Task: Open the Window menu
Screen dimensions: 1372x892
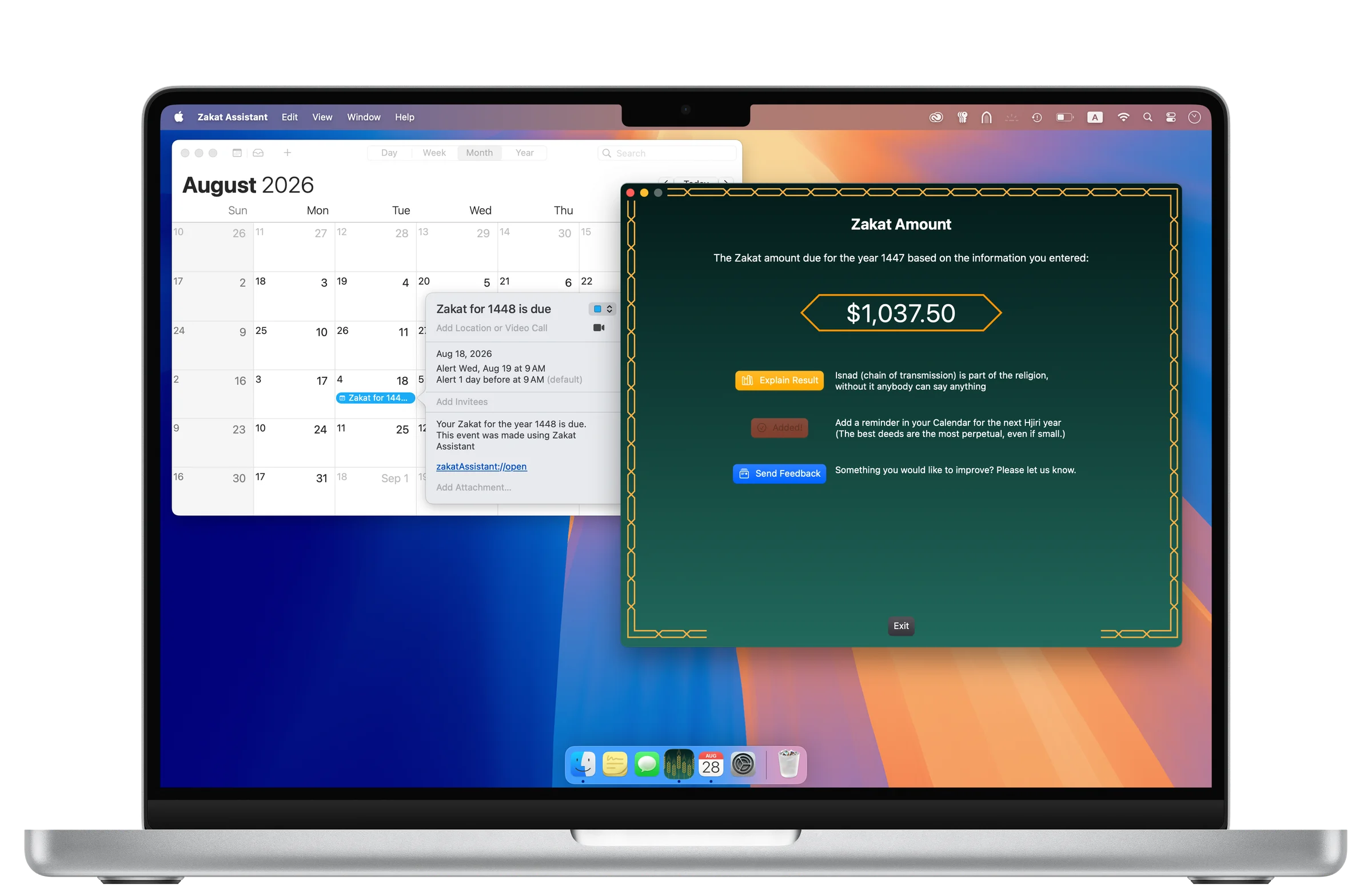Action: pyautogui.click(x=363, y=117)
